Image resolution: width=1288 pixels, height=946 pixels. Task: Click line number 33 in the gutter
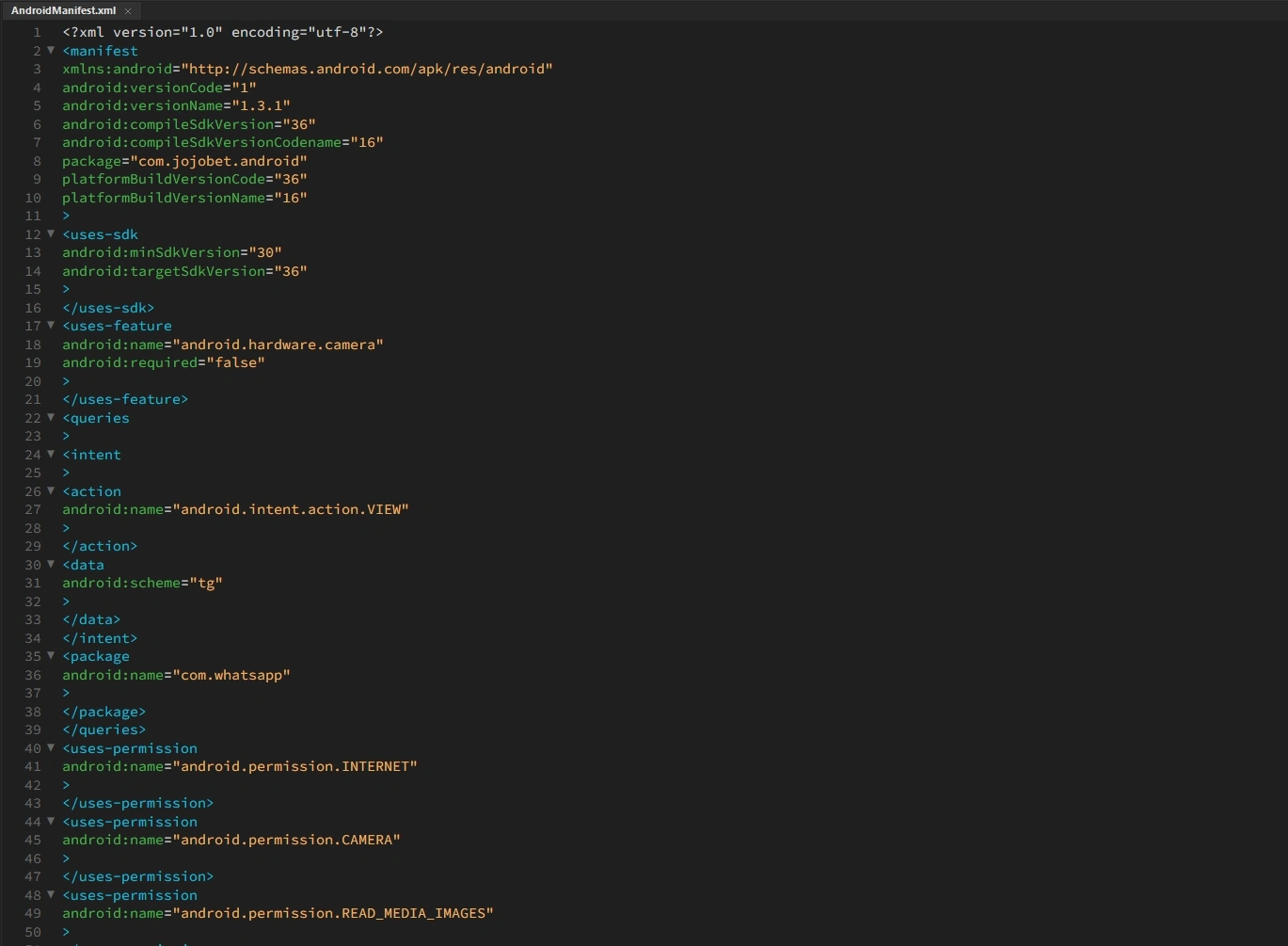pos(33,619)
